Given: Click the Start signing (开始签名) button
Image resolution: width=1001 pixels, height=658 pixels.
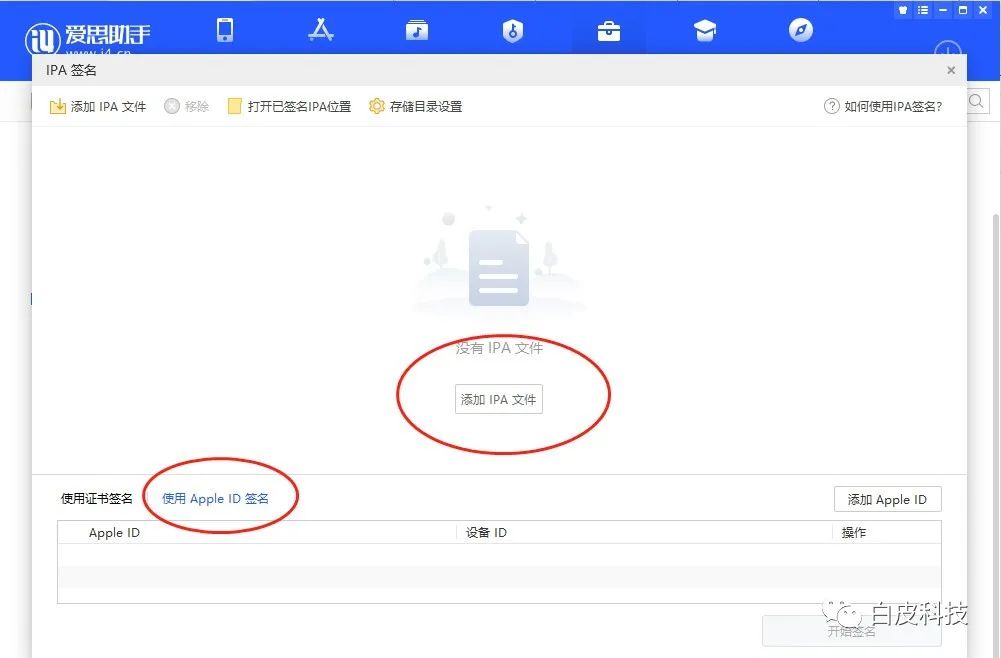Looking at the screenshot, I should click(x=852, y=631).
